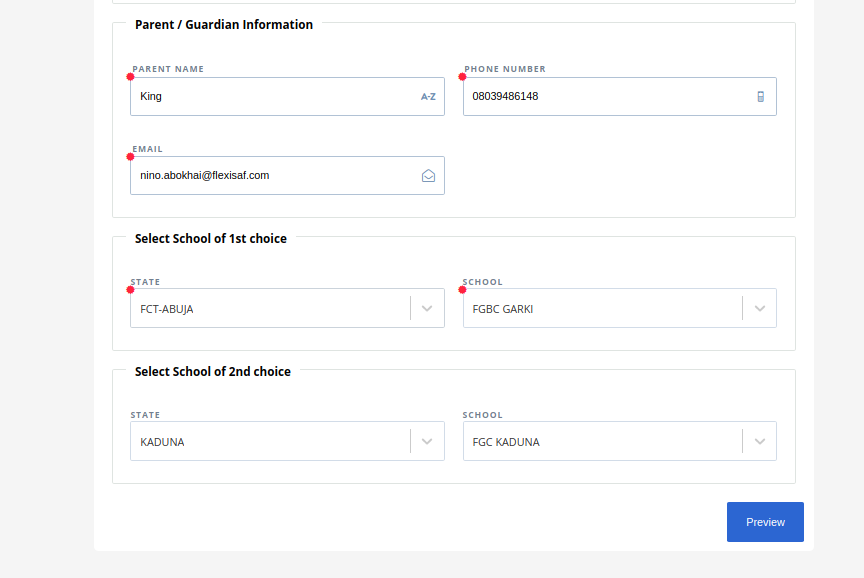Expand the FCT-ABUJA state dropdown arrow
Viewport: 864px width, 578px height.
pos(427,309)
